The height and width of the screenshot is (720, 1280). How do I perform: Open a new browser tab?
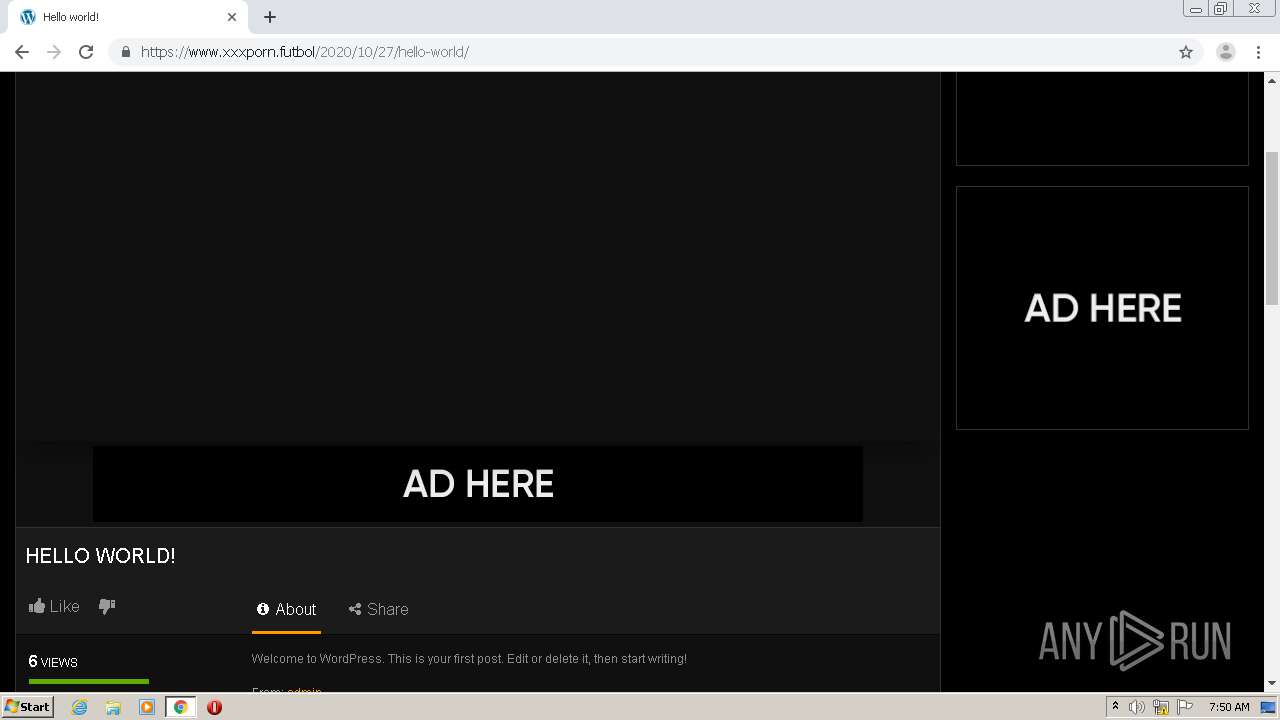[x=270, y=17]
